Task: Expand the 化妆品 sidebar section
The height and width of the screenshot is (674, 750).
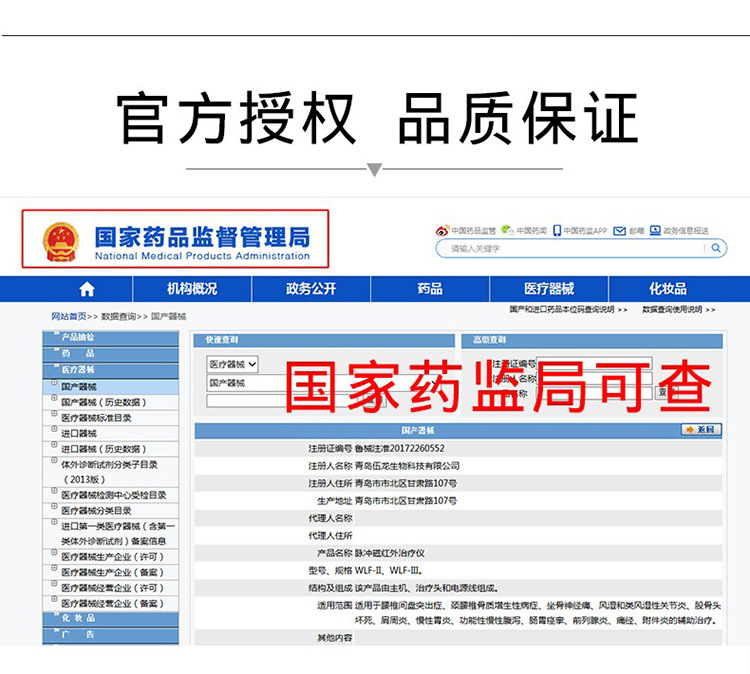Action: click(x=110, y=618)
